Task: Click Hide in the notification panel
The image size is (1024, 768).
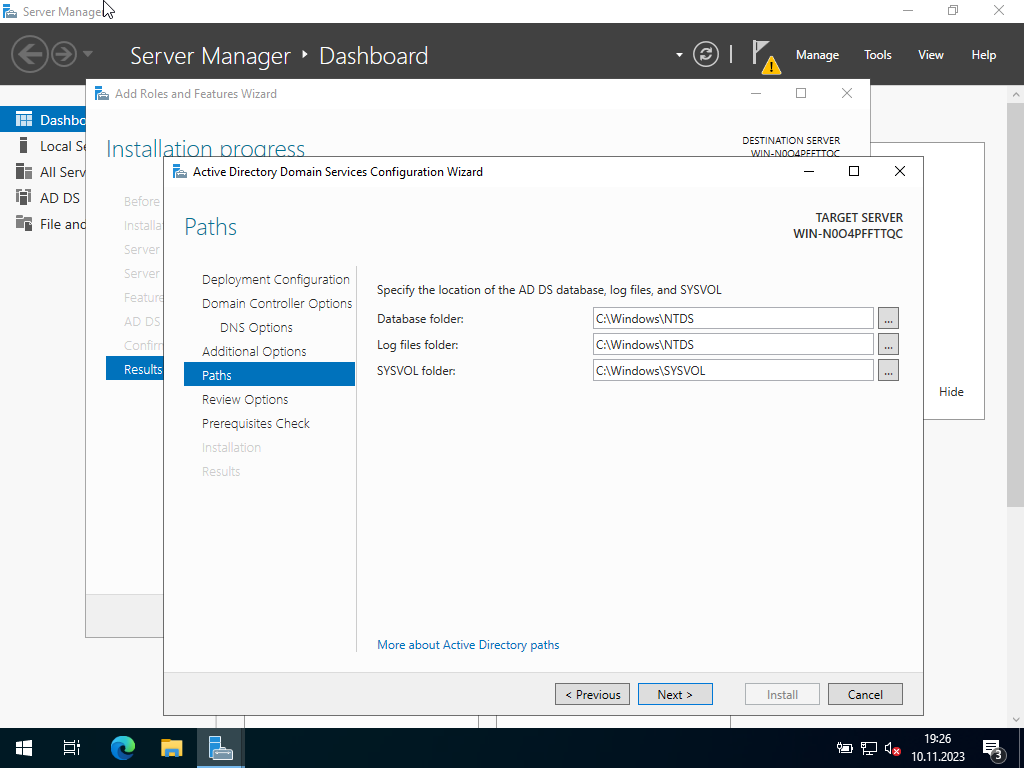Action: pos(951,392)
